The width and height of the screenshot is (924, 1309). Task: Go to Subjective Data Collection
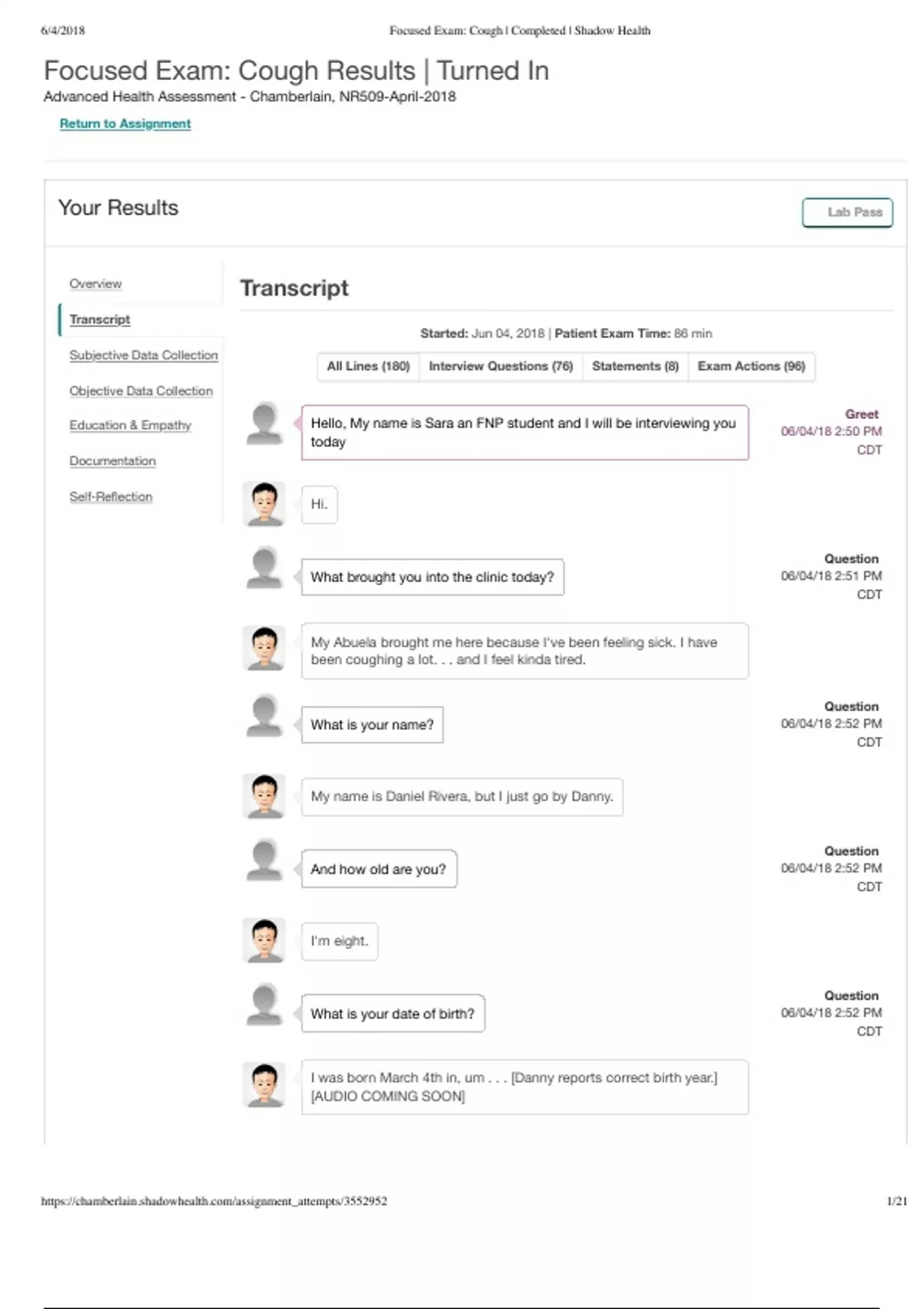pos(143,355)
